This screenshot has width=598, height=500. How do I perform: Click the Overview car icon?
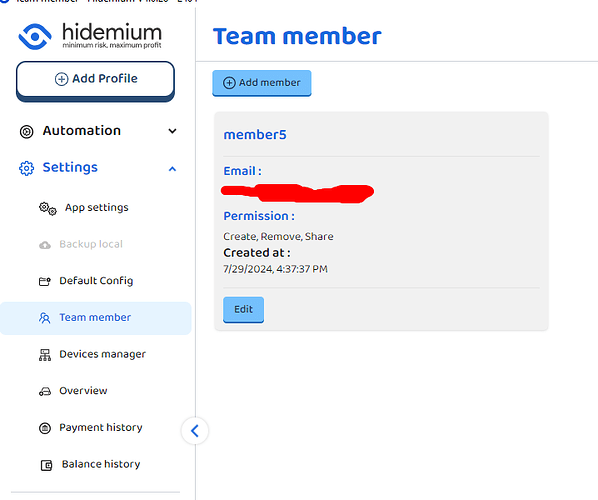(45, 392)
